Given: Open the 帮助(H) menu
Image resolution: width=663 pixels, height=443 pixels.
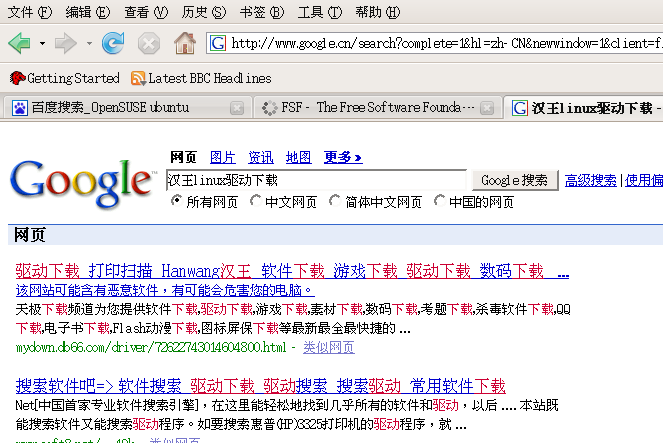Looking at the screenshot, I should coord(378,12).
